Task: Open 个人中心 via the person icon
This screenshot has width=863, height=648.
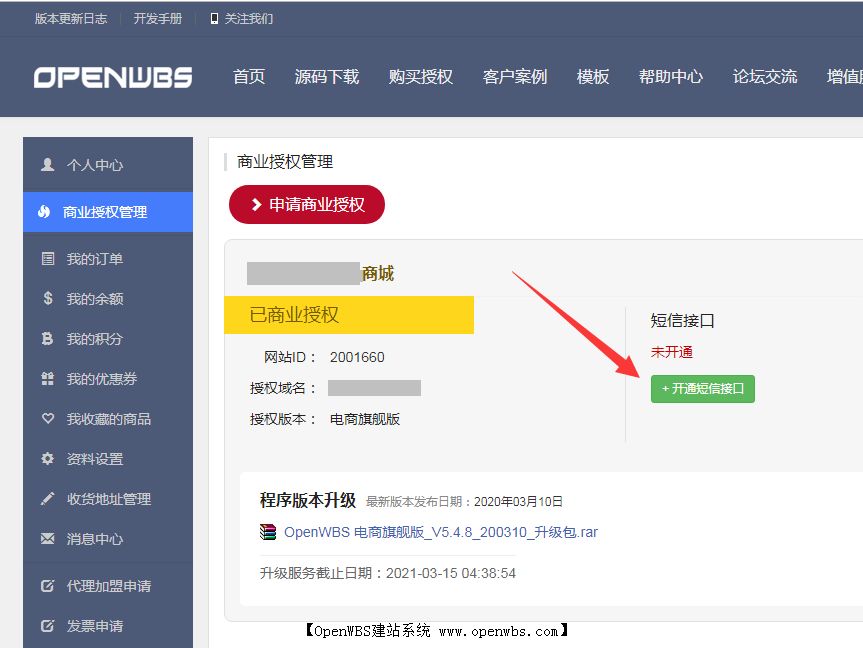Action: tap(46, 165)
